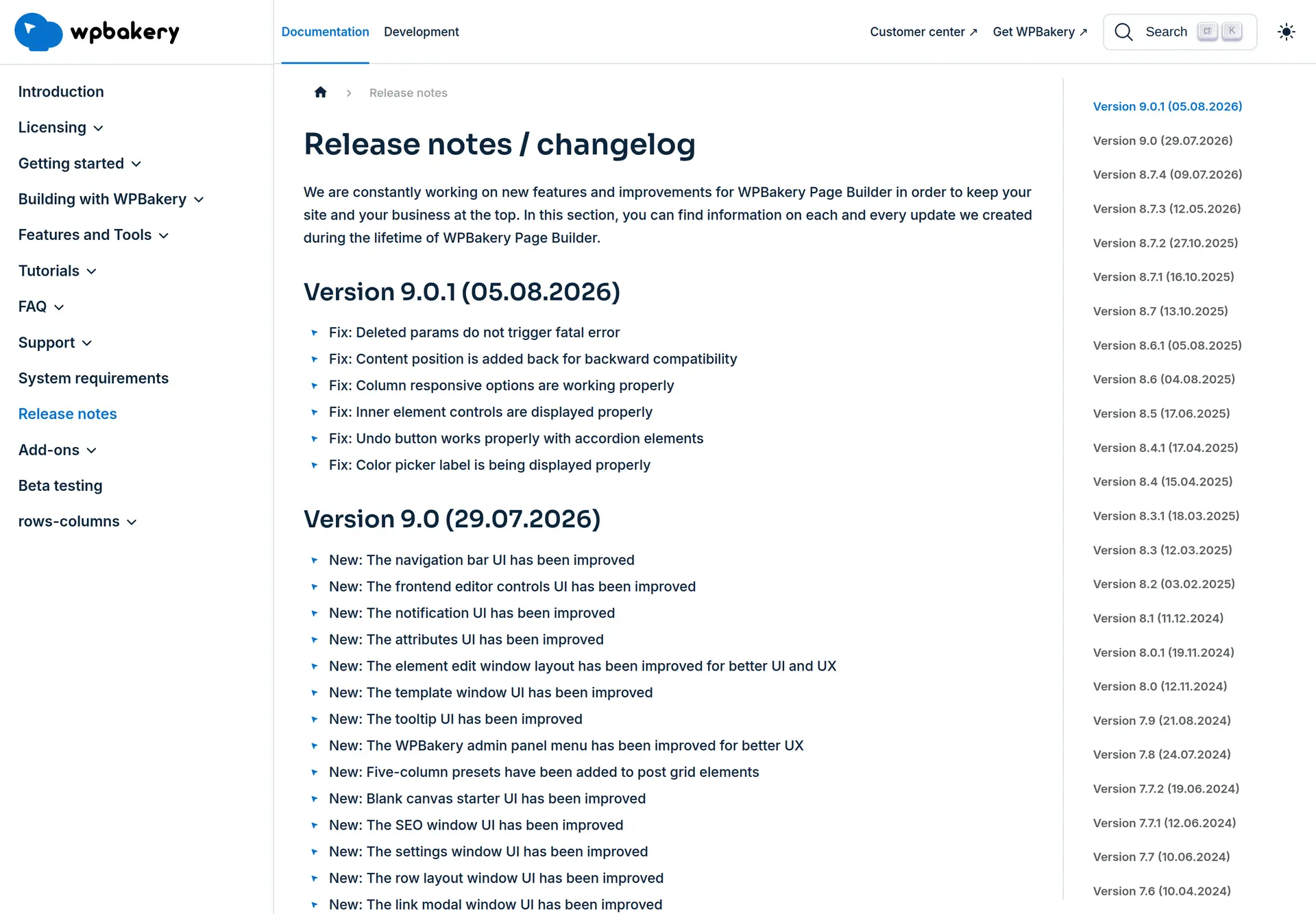Click "Fix: Deleted params do not trigger fatal error"

(x=474, y=333)
